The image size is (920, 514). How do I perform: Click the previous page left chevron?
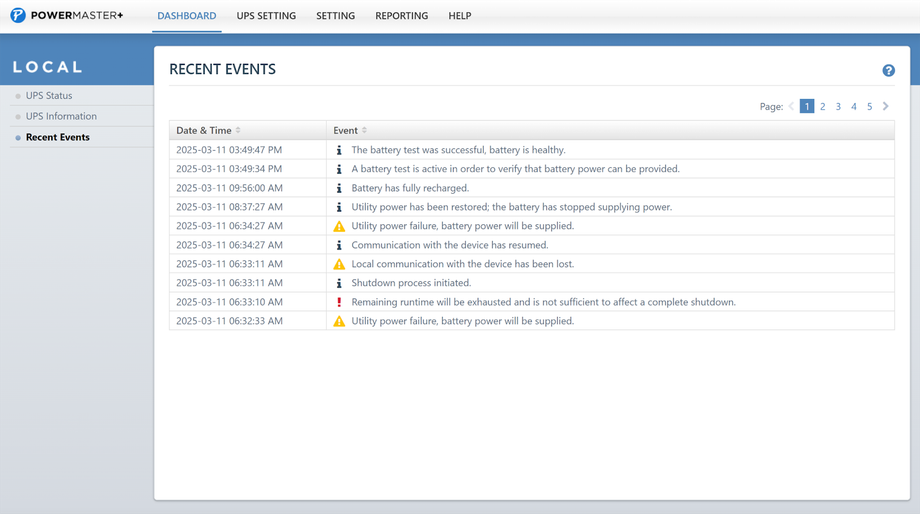pyautogui.click(x=791, y=106)
